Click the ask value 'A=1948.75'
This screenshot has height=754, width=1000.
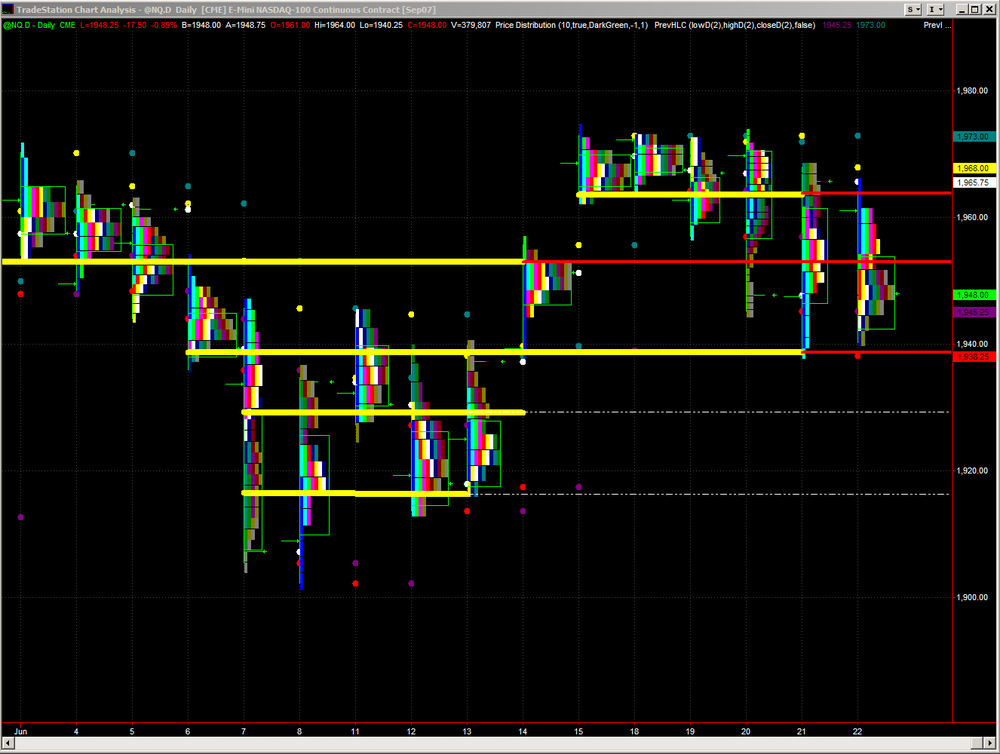[245, 26]
